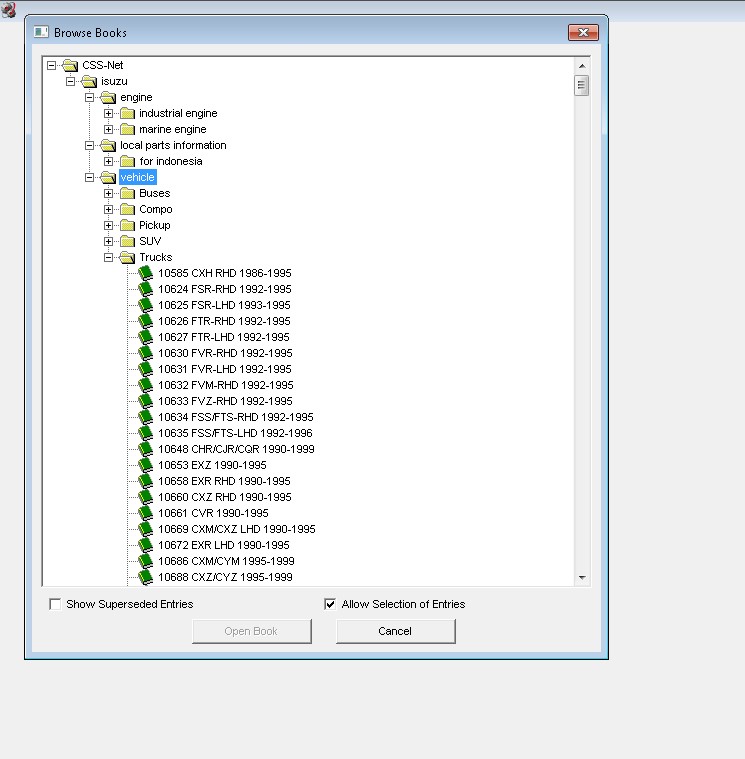
Task: Click the Open Book button
Action: coord(251,631)
